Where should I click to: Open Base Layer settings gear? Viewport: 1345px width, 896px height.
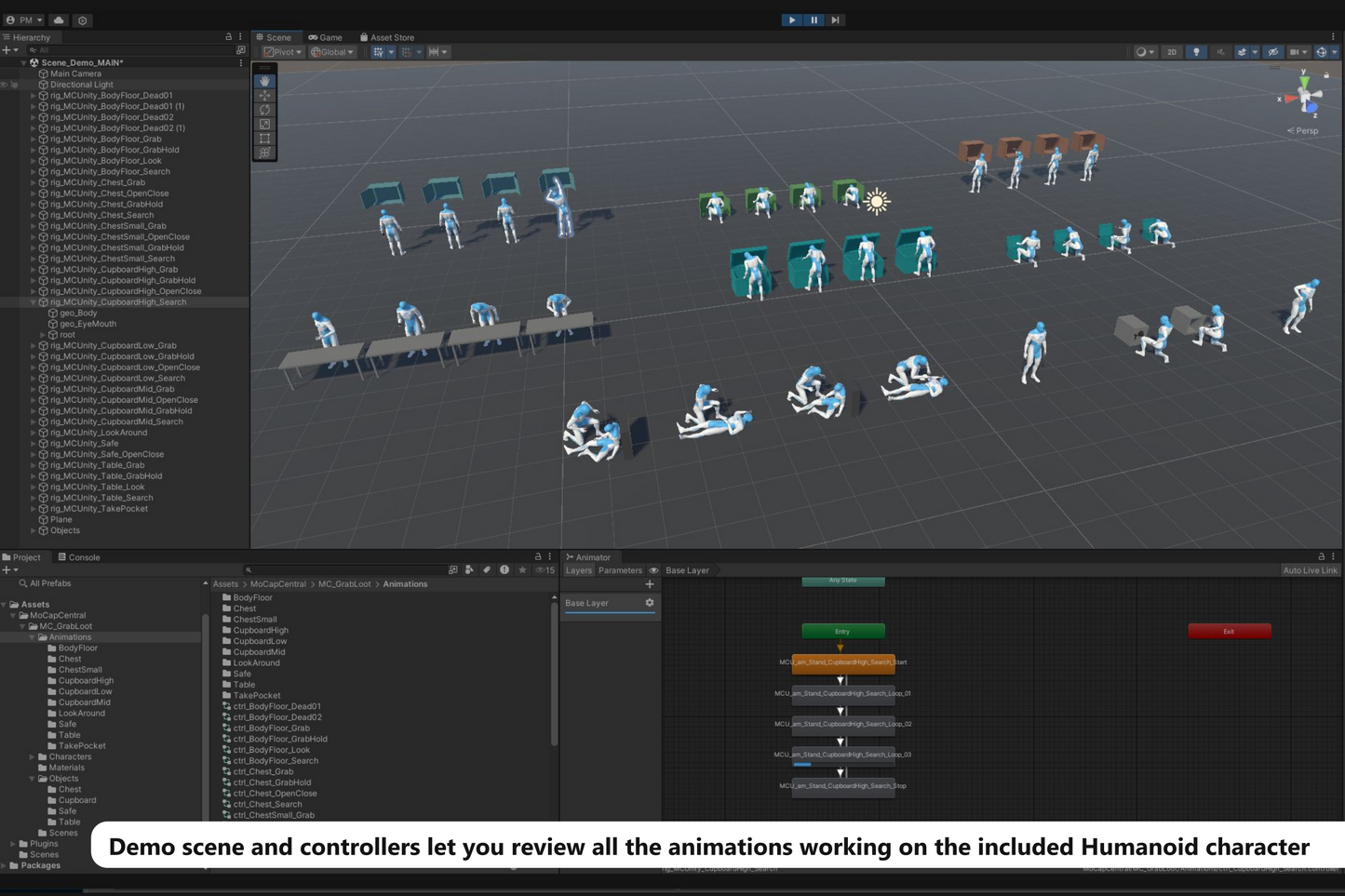pyautogui.click(x=650, y=603)
